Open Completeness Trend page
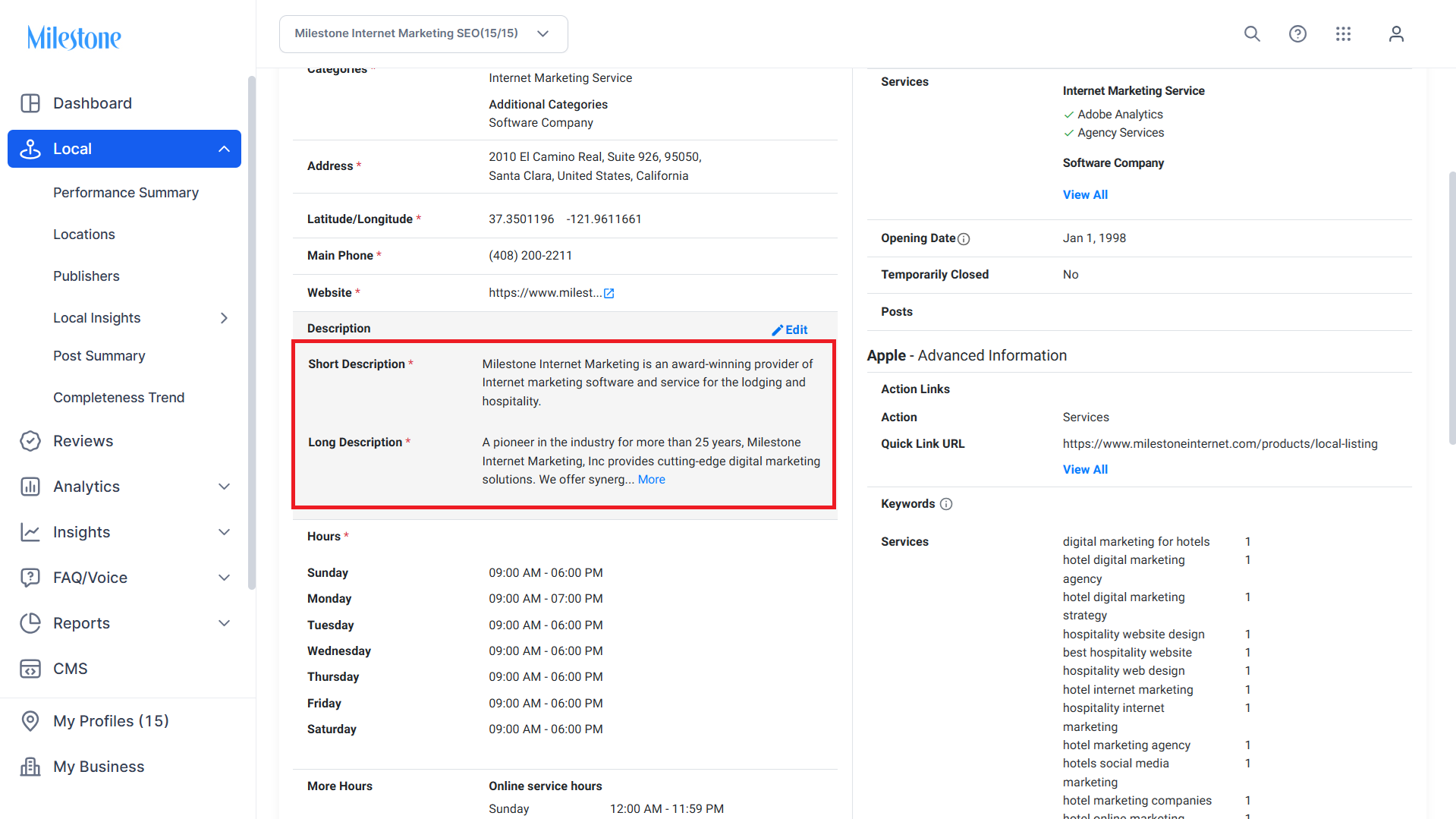This screenshot has height=819, width=1456. click(119, 398)
